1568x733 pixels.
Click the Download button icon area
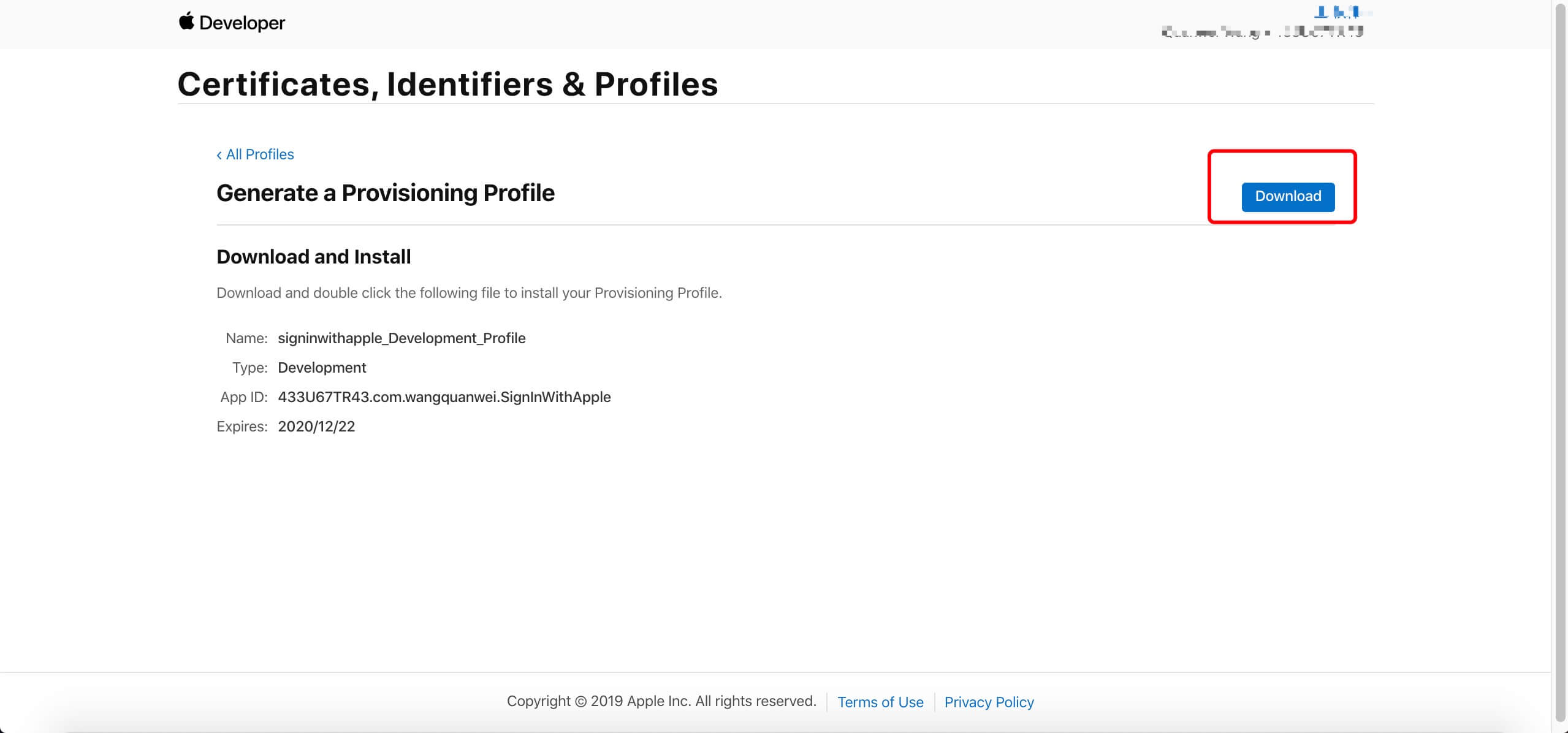(1287, 197)
